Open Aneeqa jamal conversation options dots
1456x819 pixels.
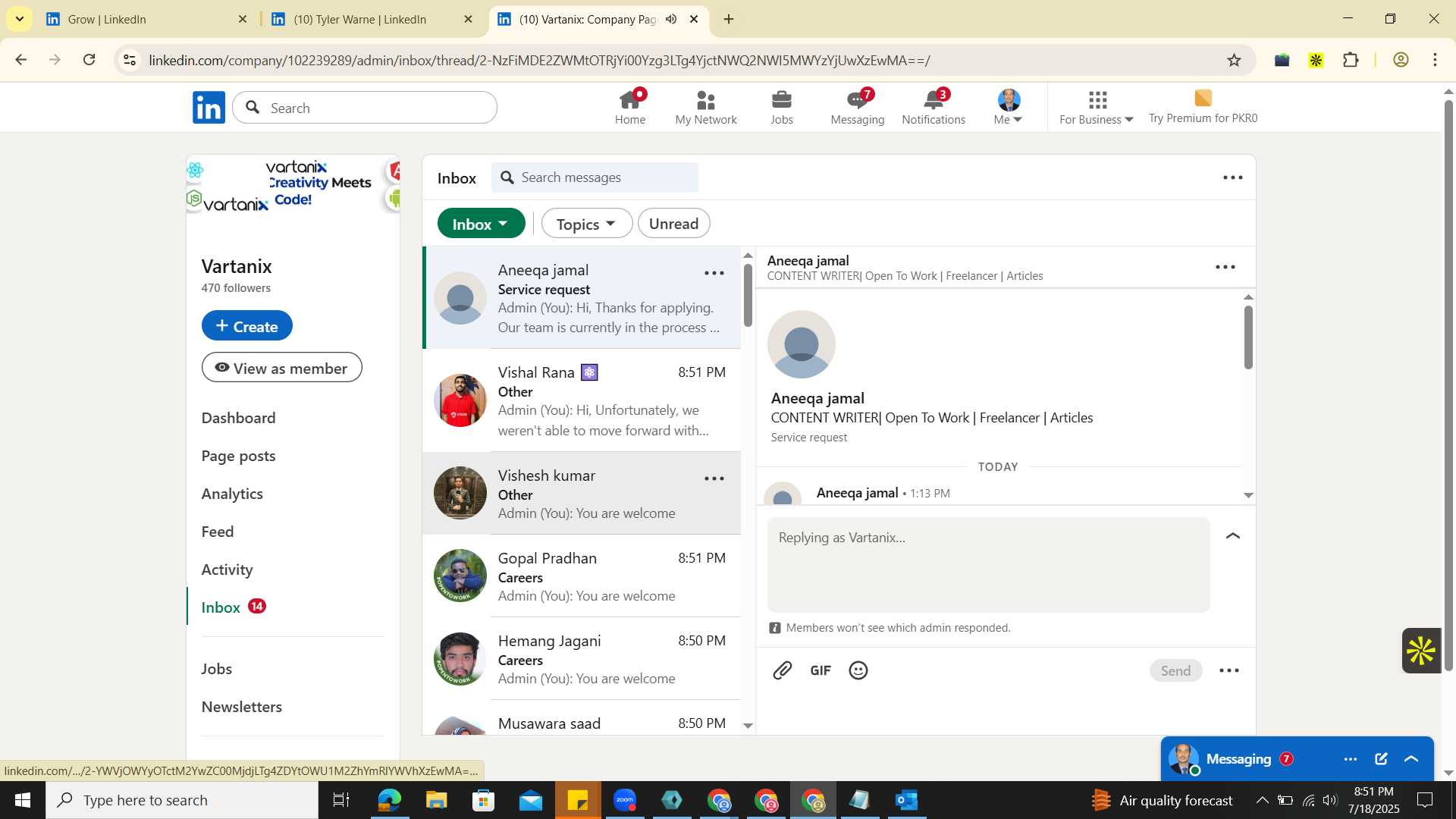[x=714, y=273]
